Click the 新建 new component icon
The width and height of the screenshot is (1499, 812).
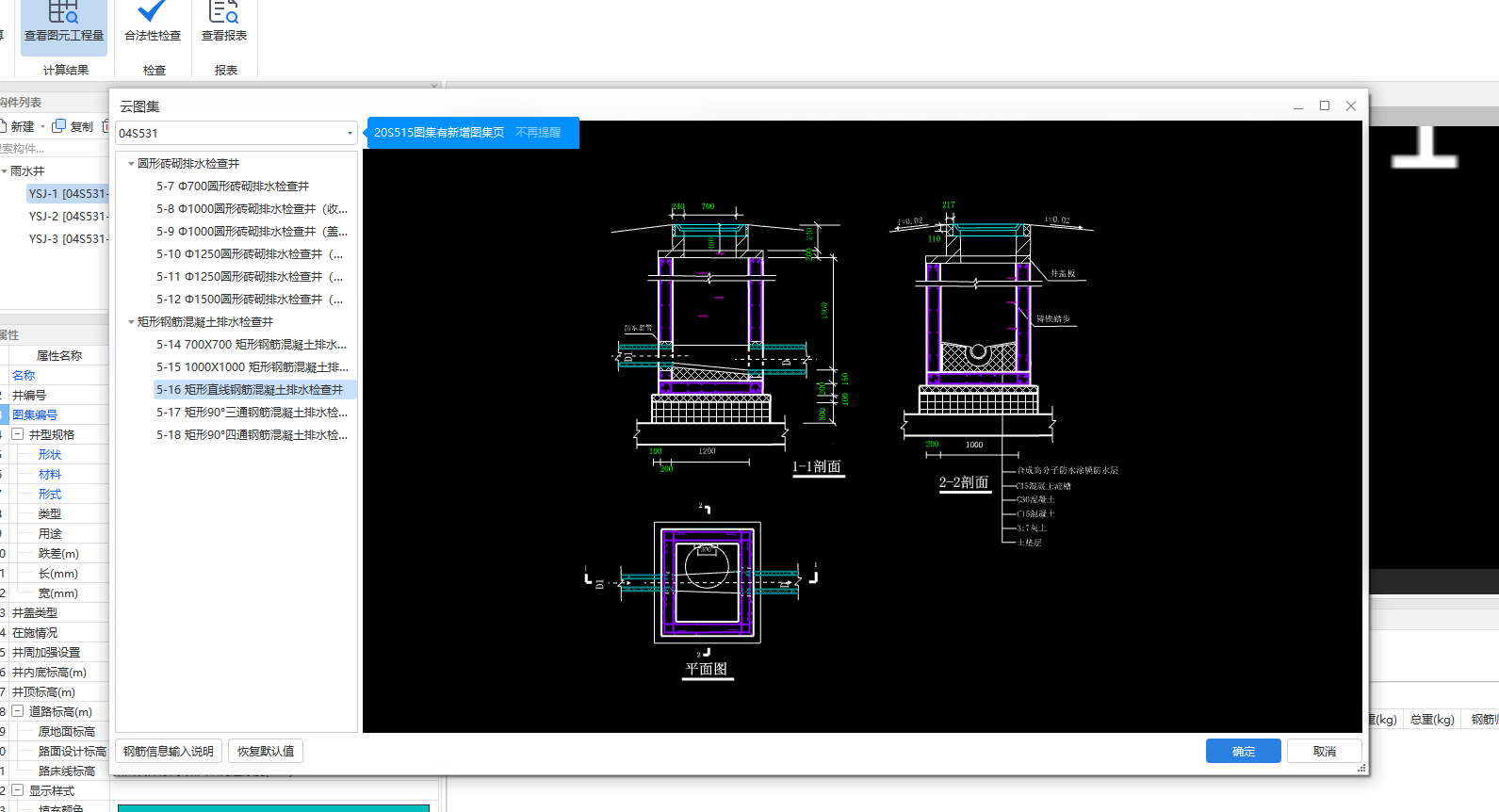(x=16, y=126)
